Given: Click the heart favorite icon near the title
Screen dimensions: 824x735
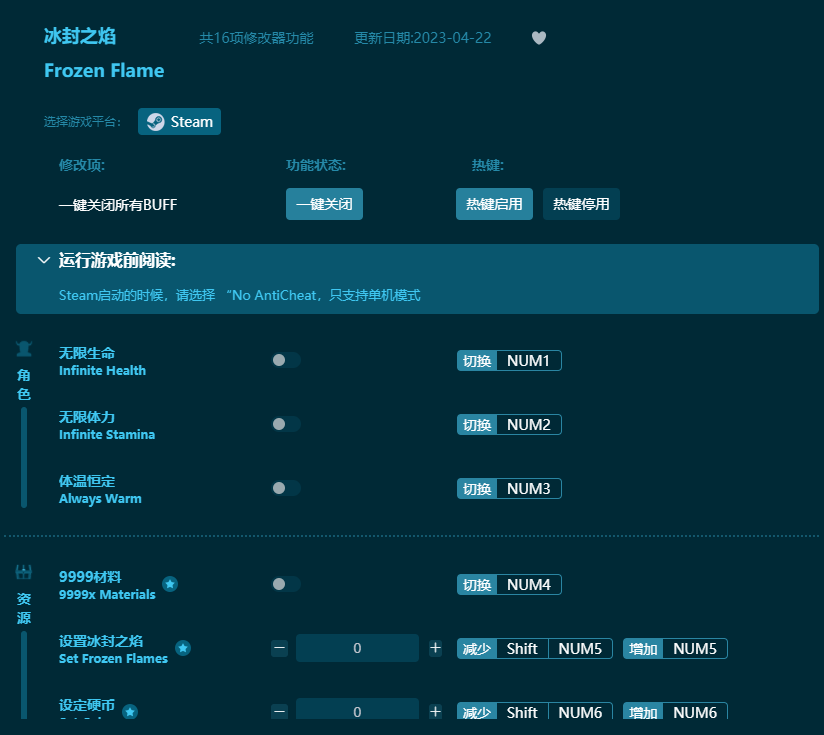Looking at the screenshot, I should point(538,38).
